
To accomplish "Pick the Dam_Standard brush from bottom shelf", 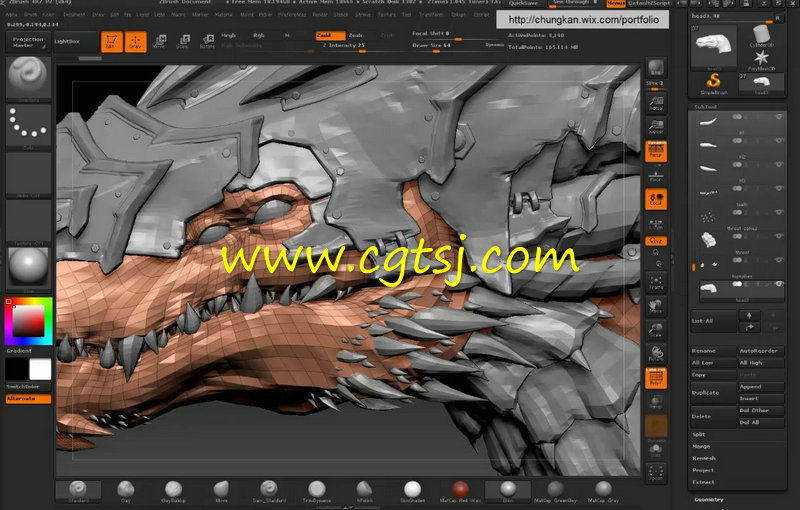I will [x=269, y=491].
